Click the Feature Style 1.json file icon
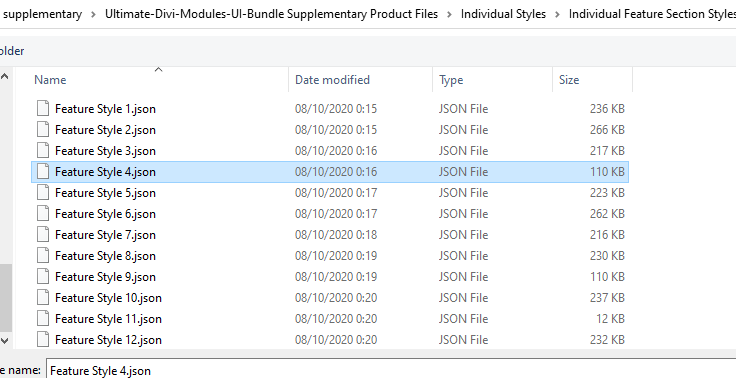 pyautogui.click(x=43, y=108)
